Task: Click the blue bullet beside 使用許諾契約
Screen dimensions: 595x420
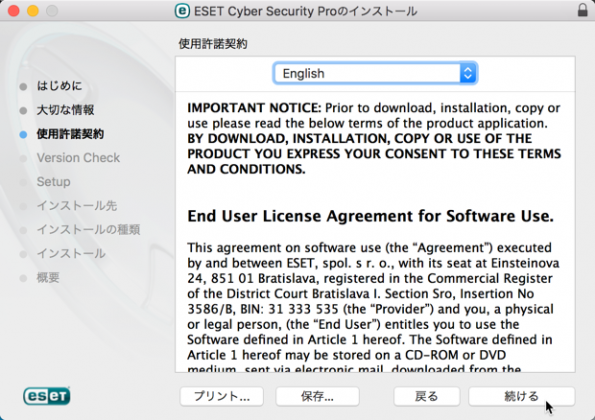Action: (x=23, y=135)
